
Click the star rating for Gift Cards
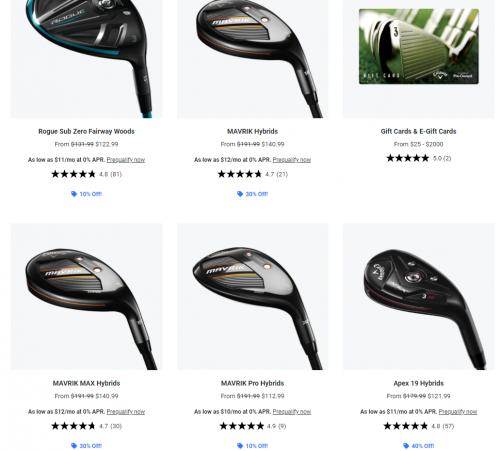pyautogui.click(x=408, y=158)
